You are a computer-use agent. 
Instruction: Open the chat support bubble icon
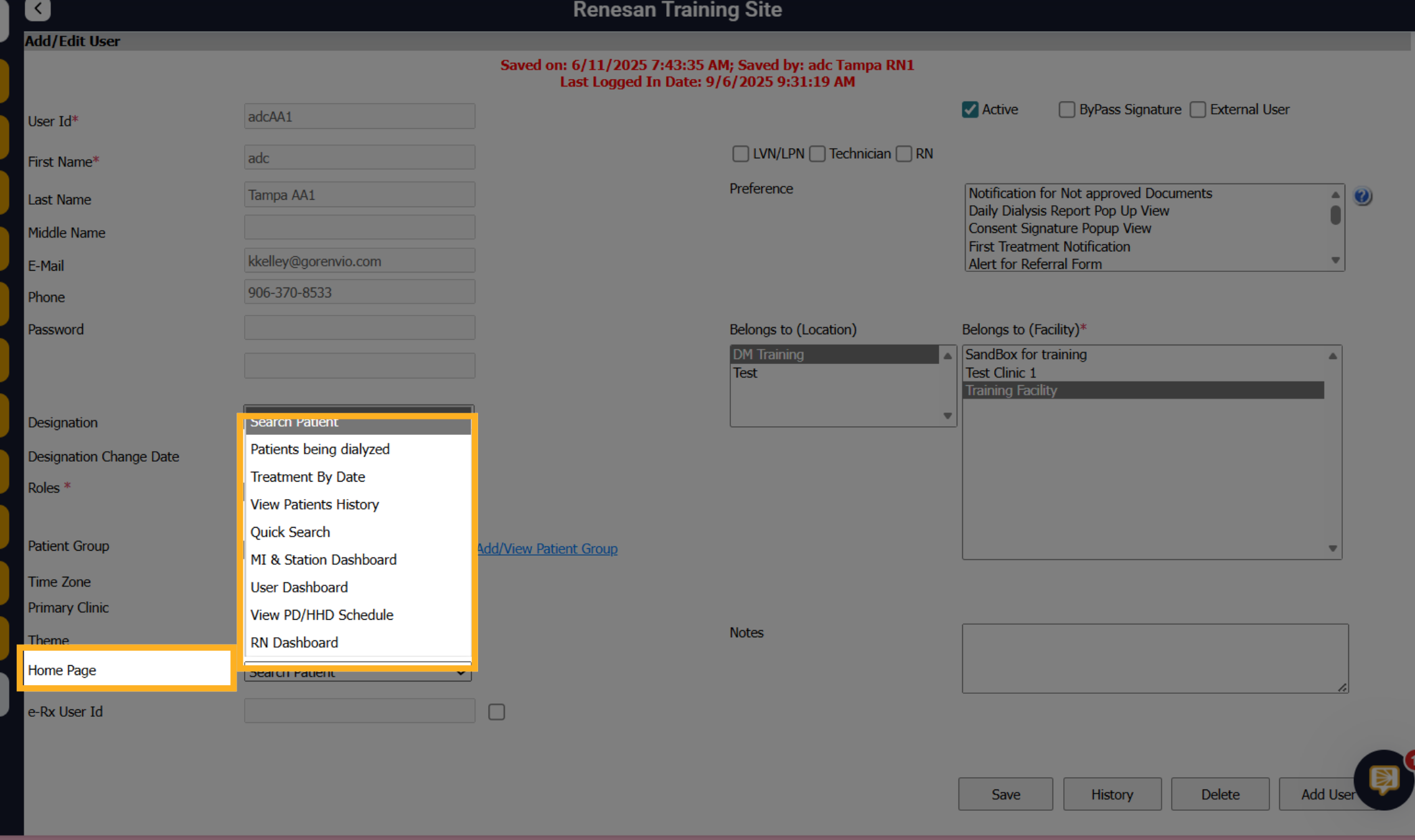(1384, 779)
